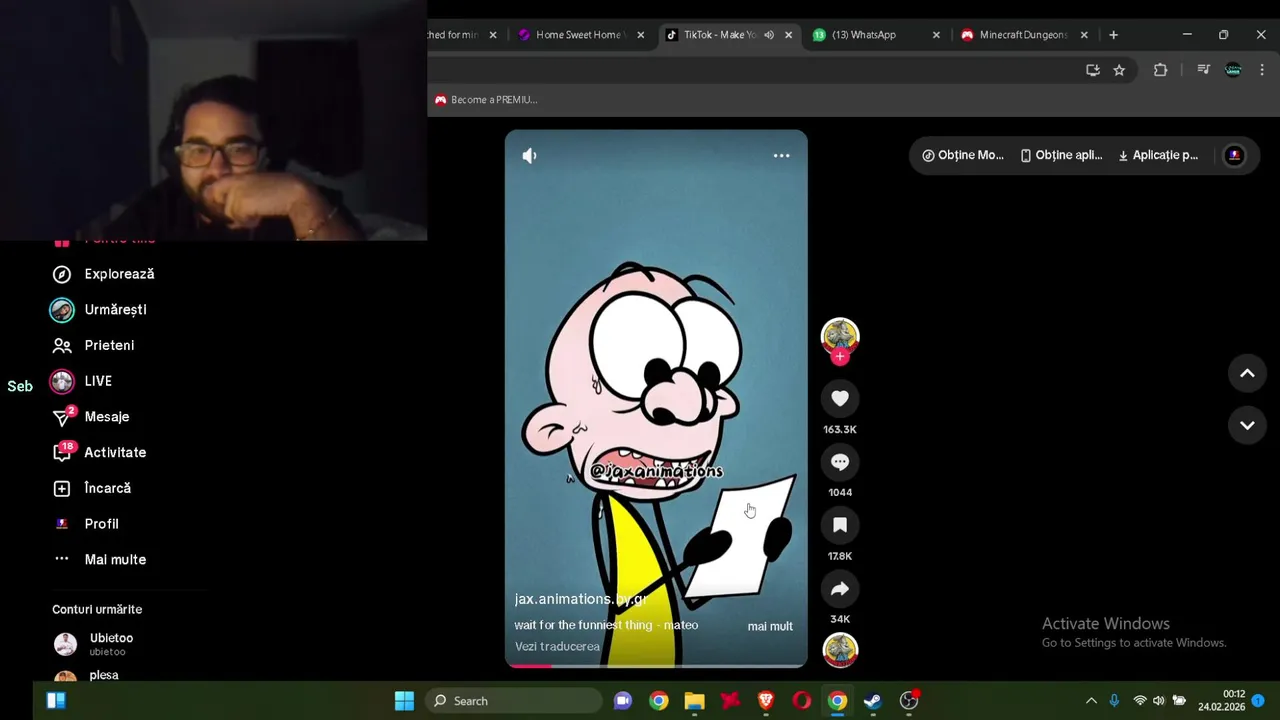Click install app icon in address bar

(1092, 70)
